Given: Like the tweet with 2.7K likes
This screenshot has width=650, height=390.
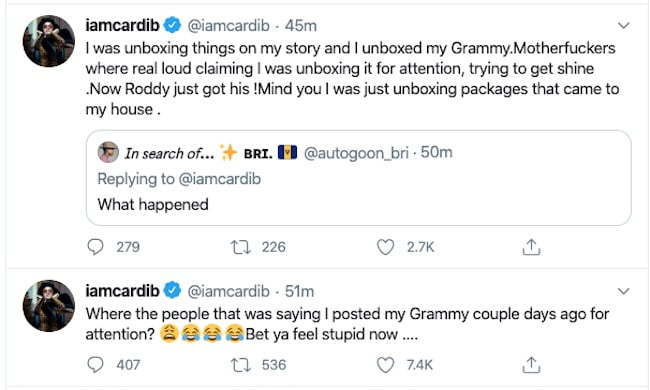Looking at the screenshot, I should click(385, 247).
